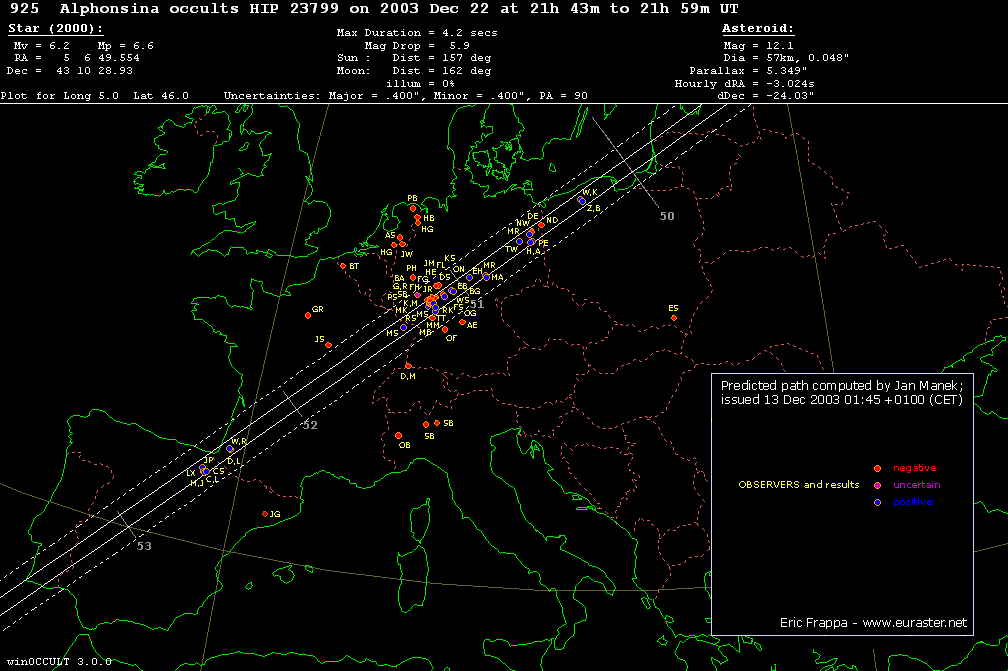Screen dimensions: 1008x671
Task: Click the 'Asteroid:' heading
Action: 758,29
